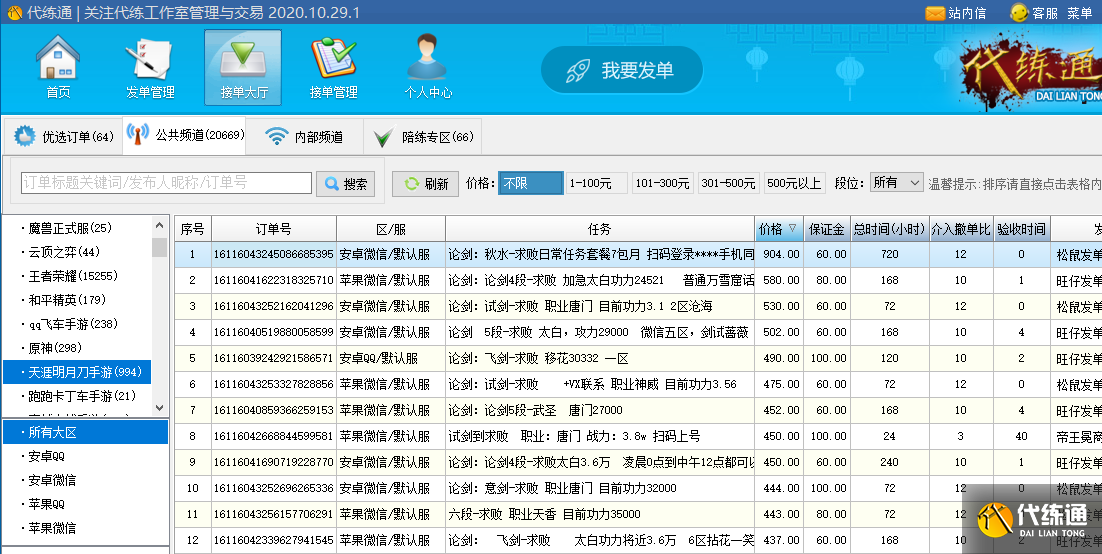Expand the 段位 dropdown
Image resolution: width=1102 pixels, height=554 pixels.
(896, 183)
